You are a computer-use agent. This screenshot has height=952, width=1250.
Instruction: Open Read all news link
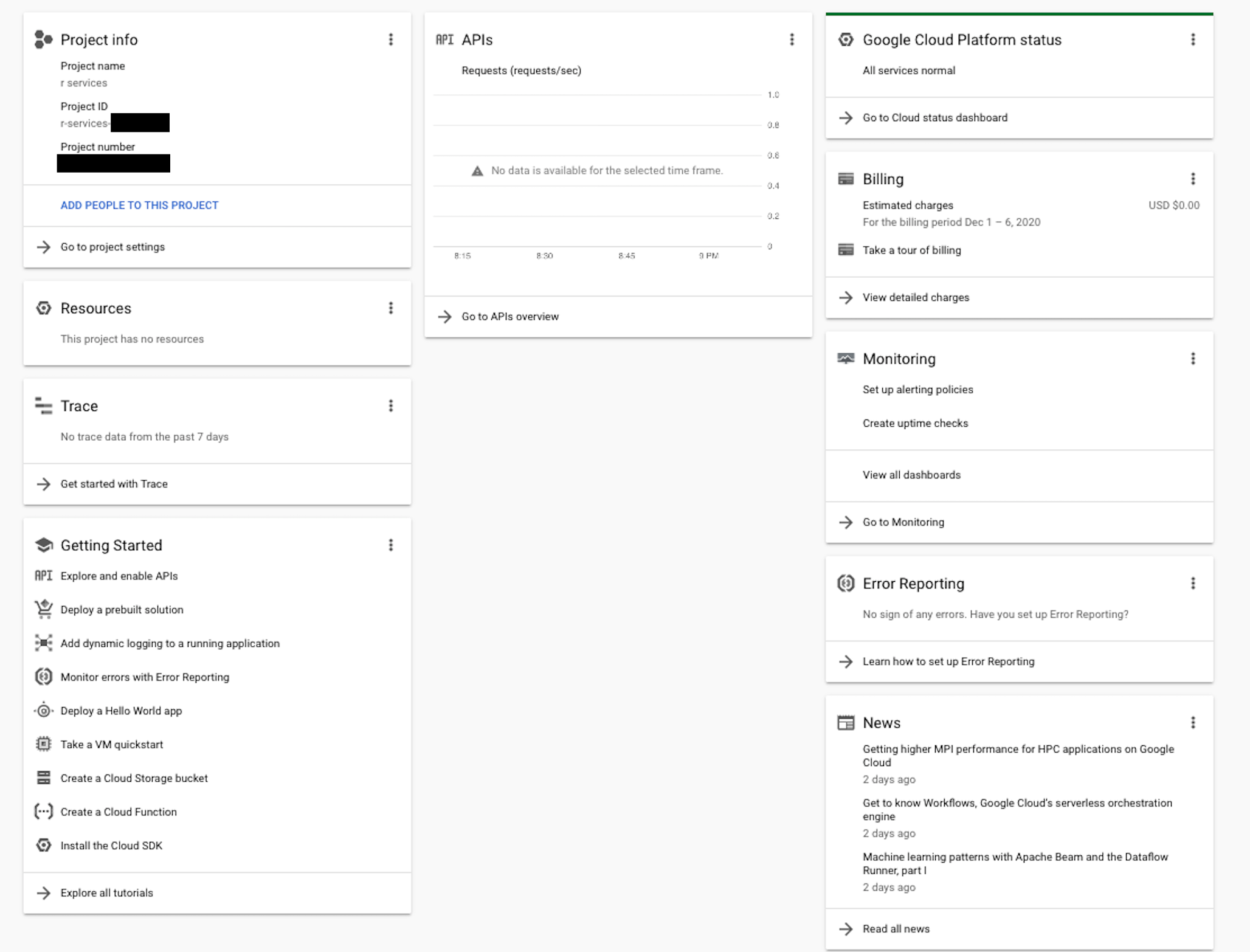(x=896, y=928)
